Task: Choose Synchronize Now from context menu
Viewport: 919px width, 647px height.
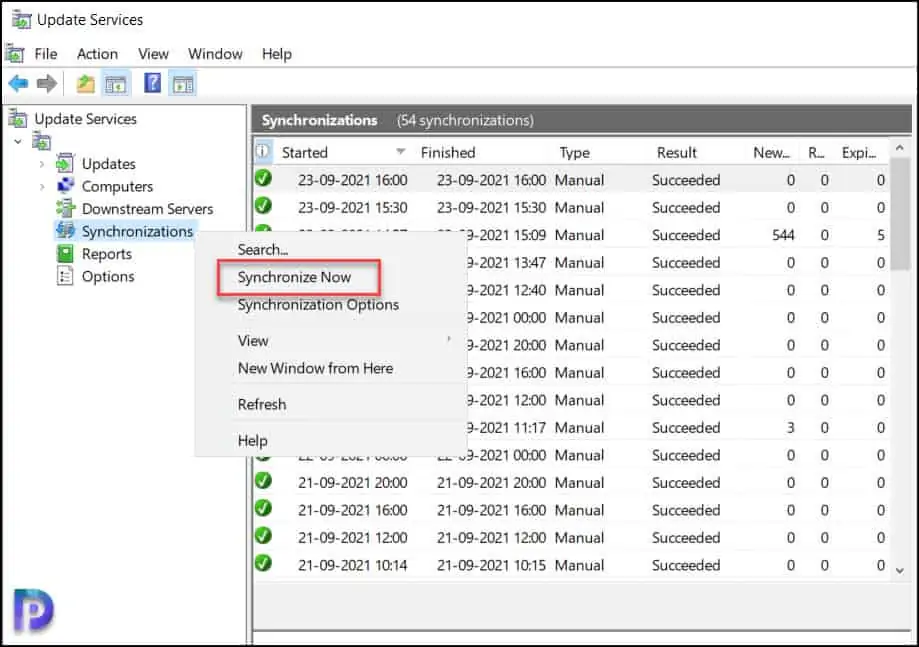Action: pos(294,277)
